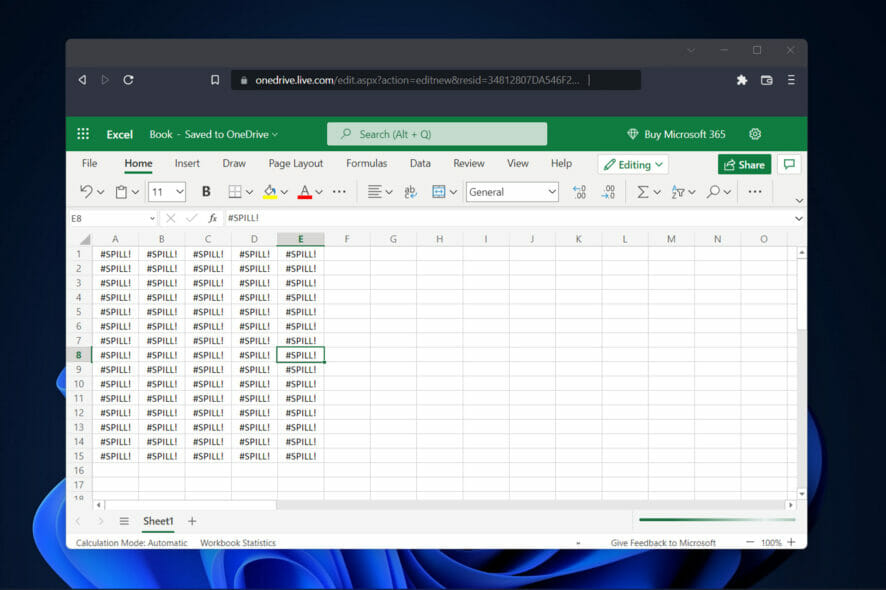Screen dimensions: 886x590
Task: Click the Undo icon
Action: [86, 192]
